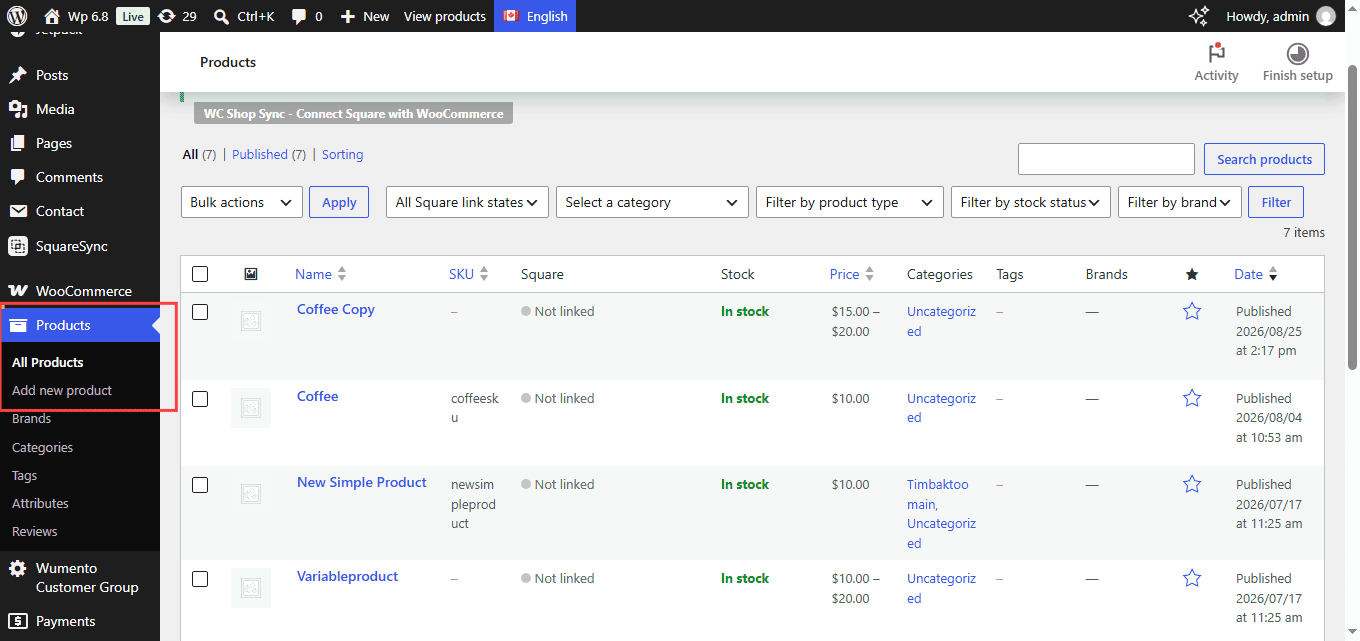Apply the selected bulk action
Viewport: 1360px width, 641px height.
(339, 202)
